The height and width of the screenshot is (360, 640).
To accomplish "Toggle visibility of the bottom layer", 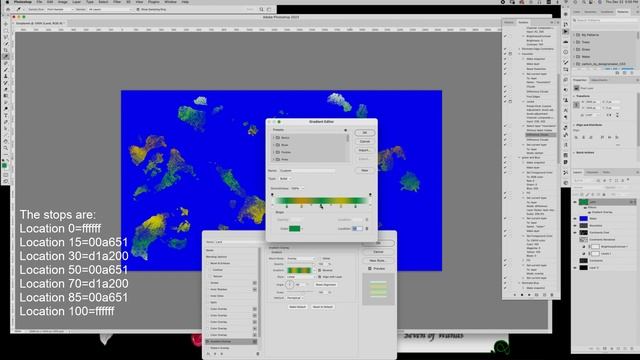I will (575, 268).
